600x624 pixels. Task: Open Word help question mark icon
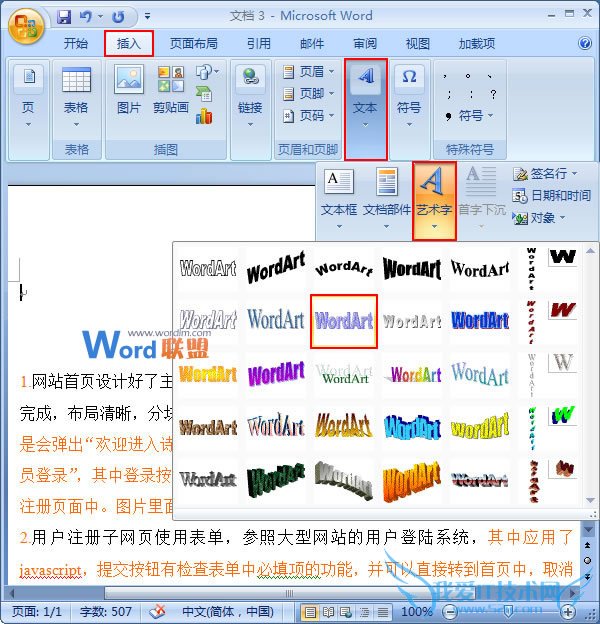click(584, 43)
